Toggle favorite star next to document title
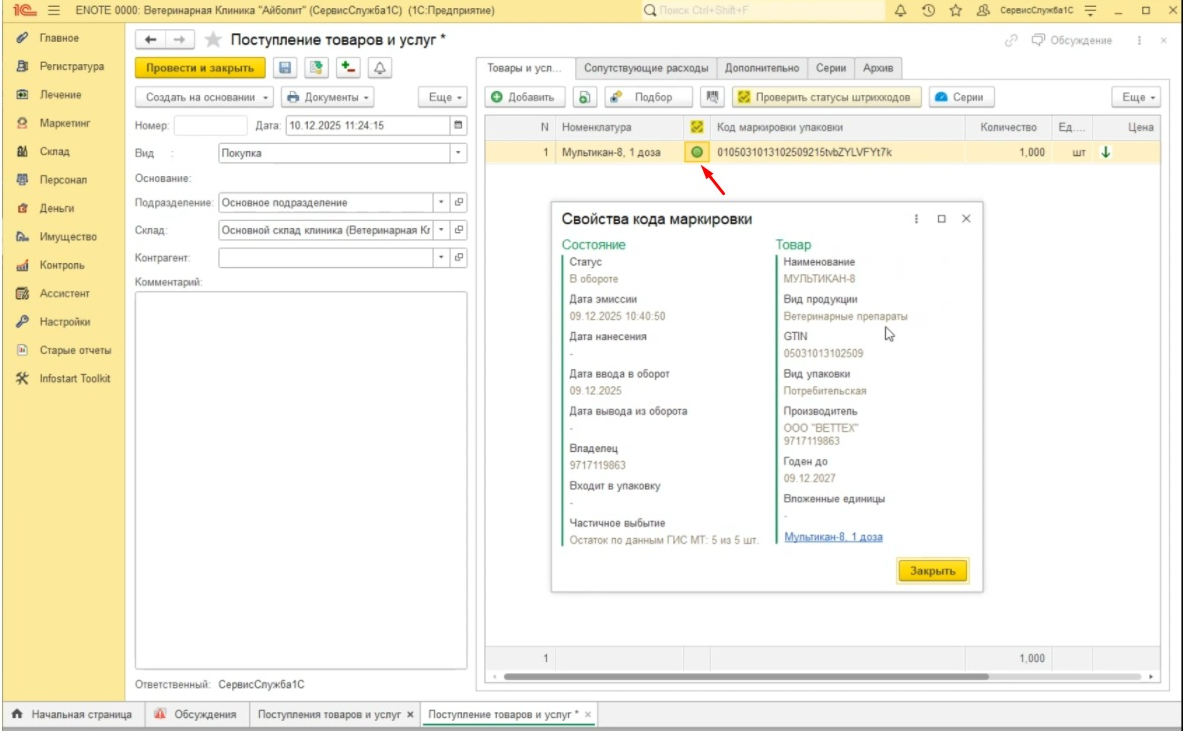The image size is (1184, 731). (x=213, y=40)
